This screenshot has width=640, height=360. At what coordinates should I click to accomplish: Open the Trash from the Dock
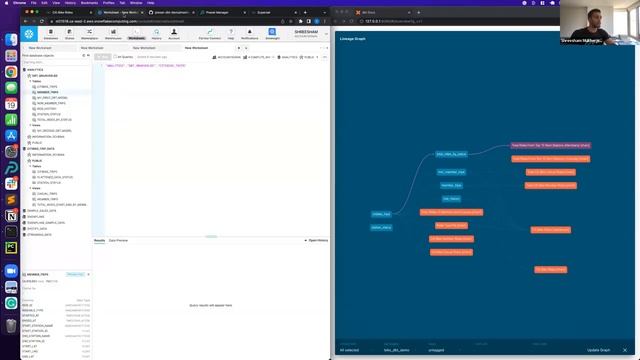pyautogui.click(x=11, y=326)
